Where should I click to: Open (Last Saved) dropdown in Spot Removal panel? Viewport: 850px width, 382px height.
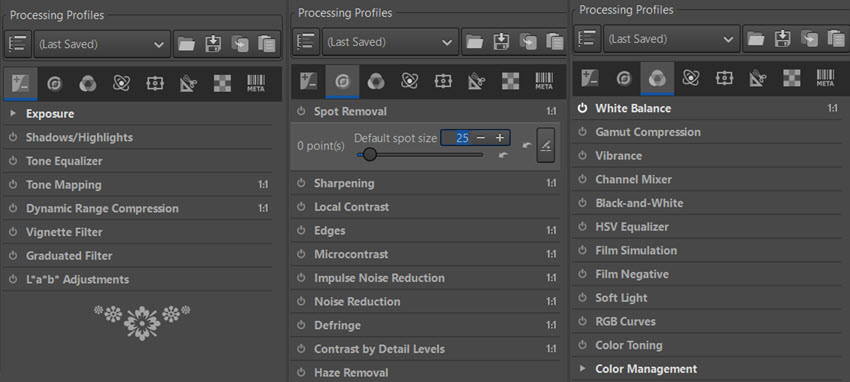point(390,42)
